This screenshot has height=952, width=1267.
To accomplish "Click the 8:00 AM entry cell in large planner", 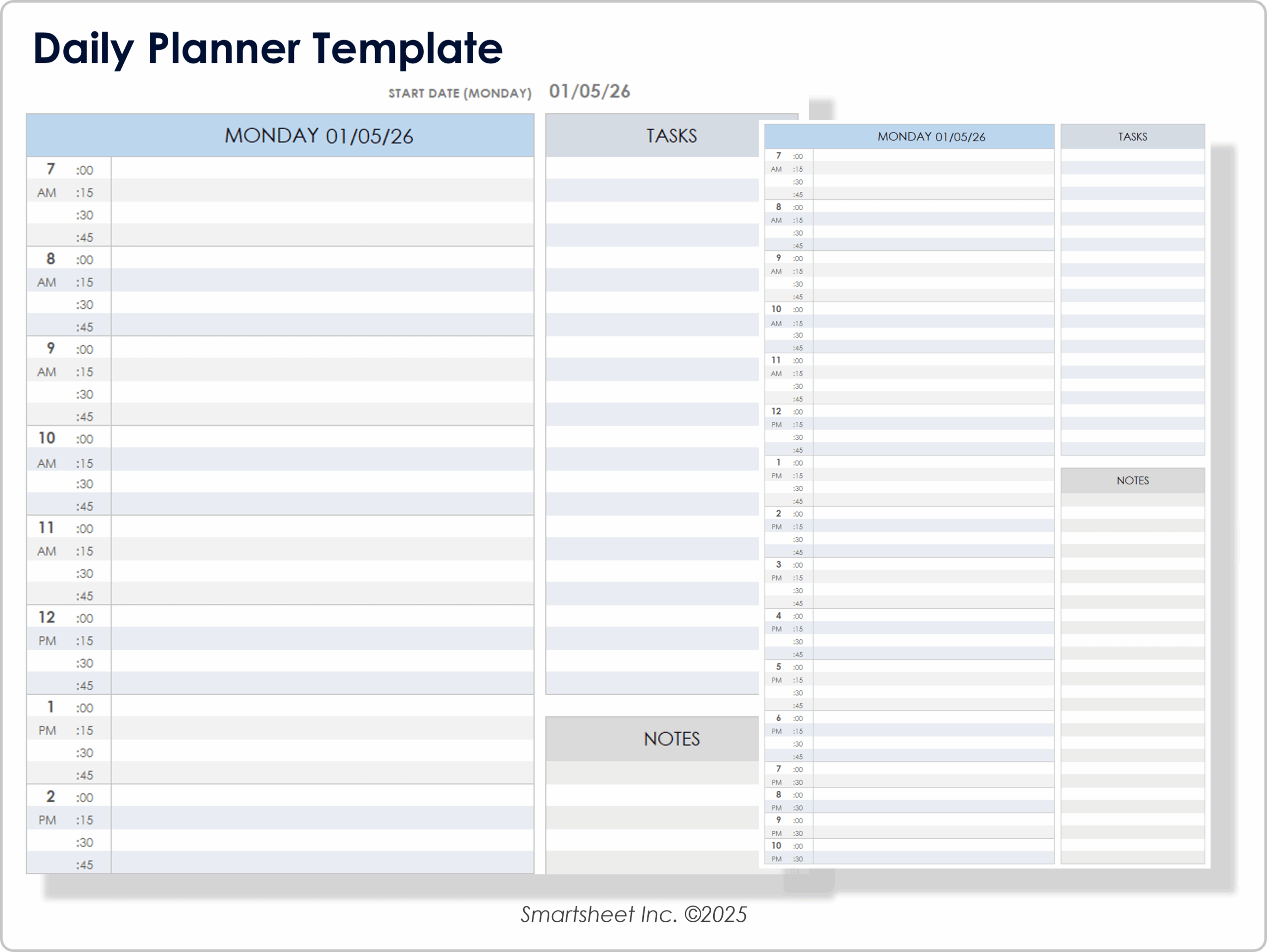I will (x=322, y=258).
